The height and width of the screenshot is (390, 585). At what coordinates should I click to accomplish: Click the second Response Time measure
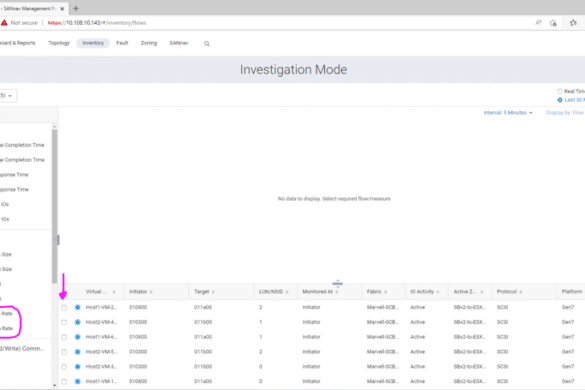[x=14, y=190]
